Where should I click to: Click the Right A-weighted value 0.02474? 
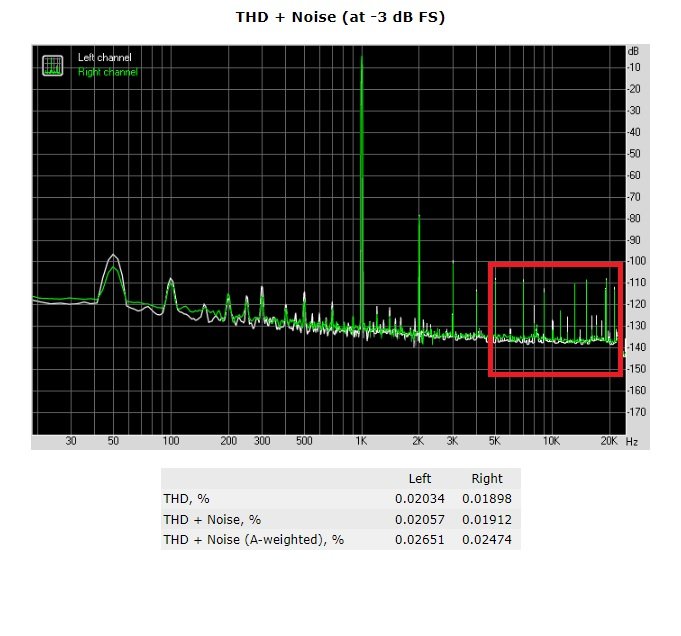click(x=486, y=540)
